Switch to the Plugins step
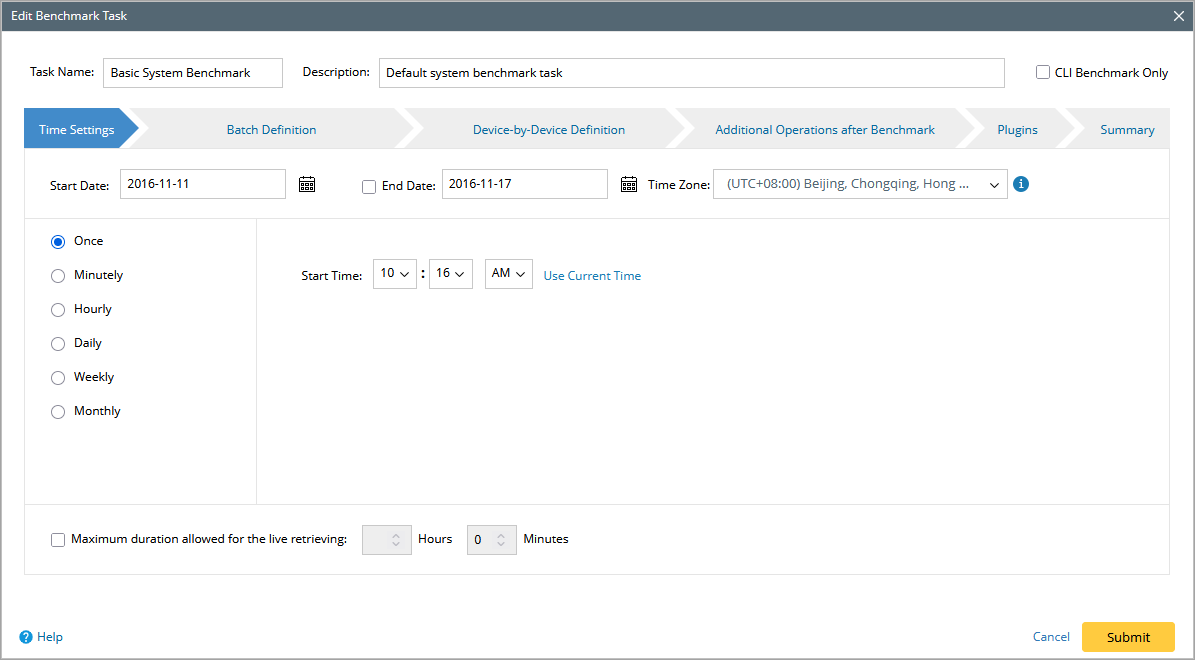 click(x=1017, y=130)
